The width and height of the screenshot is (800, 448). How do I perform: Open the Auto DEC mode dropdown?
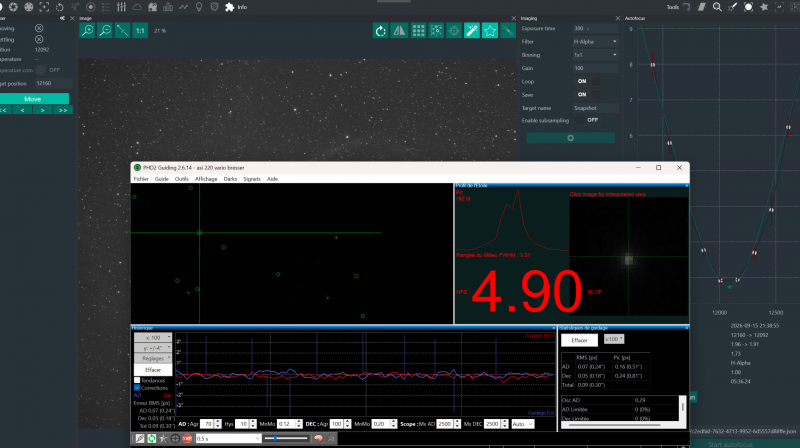[x=522, y=424]
